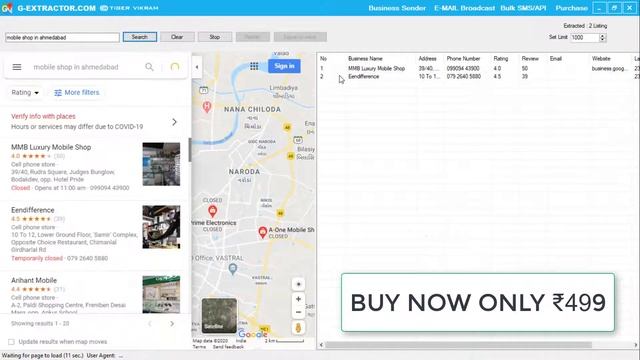The width and height of the screenshot is (640, 360).
Task: Click the map zoom out minus button
Action: pyautogui.click(x=298, y=312)
